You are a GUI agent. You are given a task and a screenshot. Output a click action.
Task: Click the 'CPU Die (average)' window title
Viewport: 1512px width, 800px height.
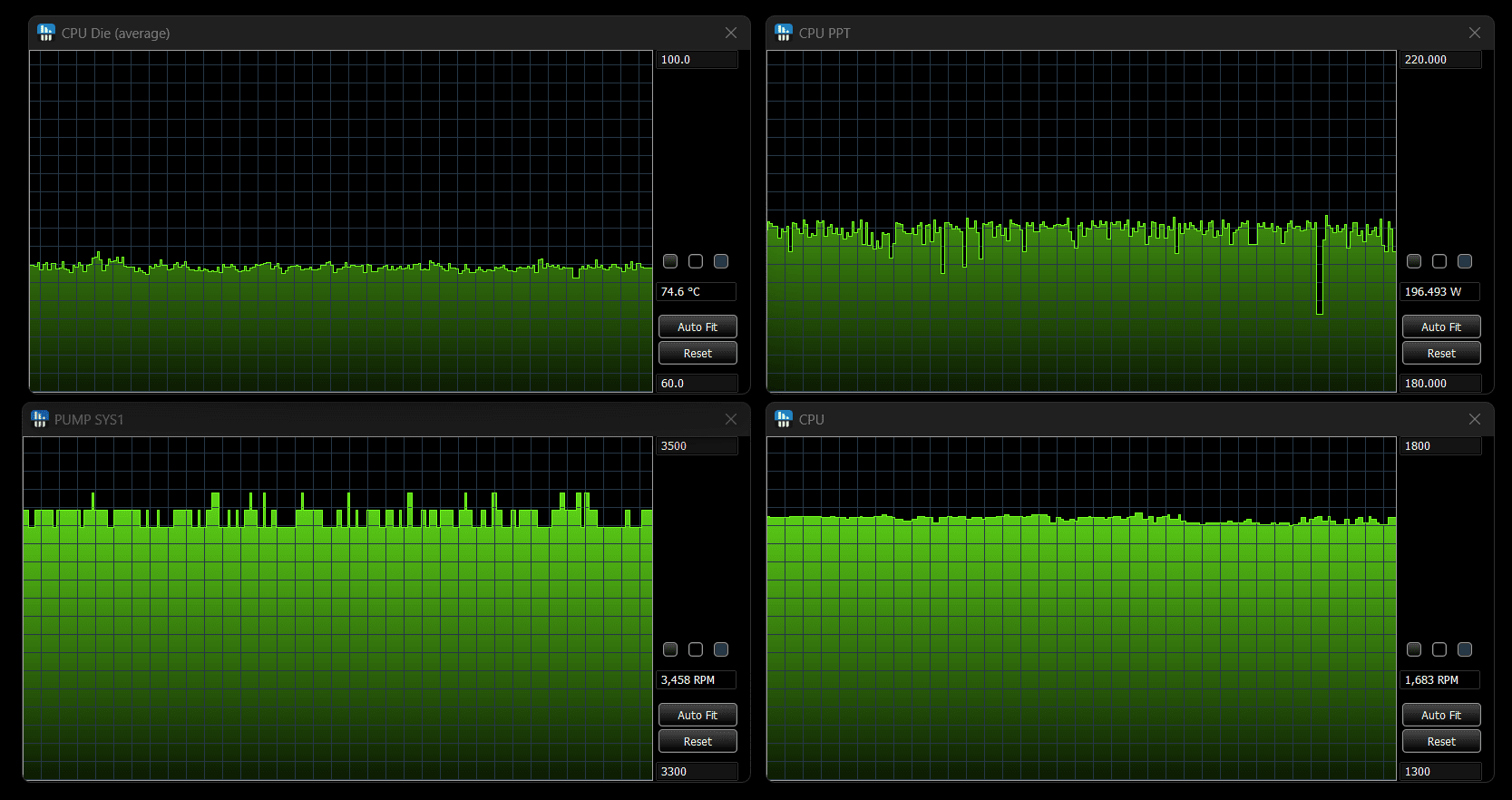(115, 33)
